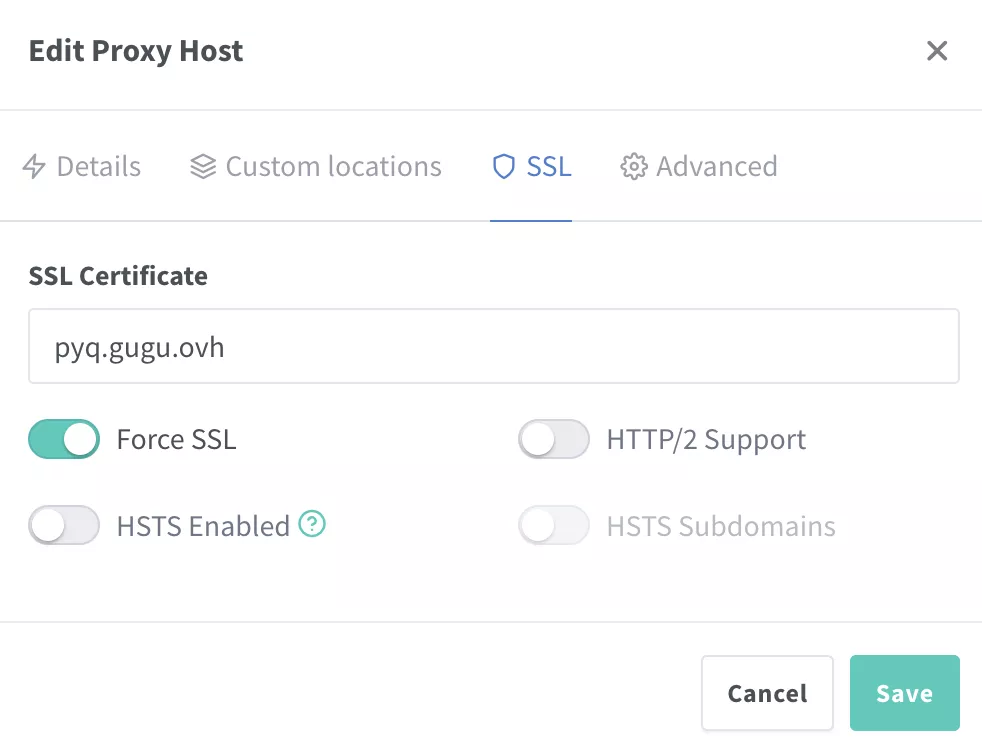Image resolution: width=982 pixels, height=750 pixels.
Task: Click the gear icon beside Advanced
Action: pos(633,166)
